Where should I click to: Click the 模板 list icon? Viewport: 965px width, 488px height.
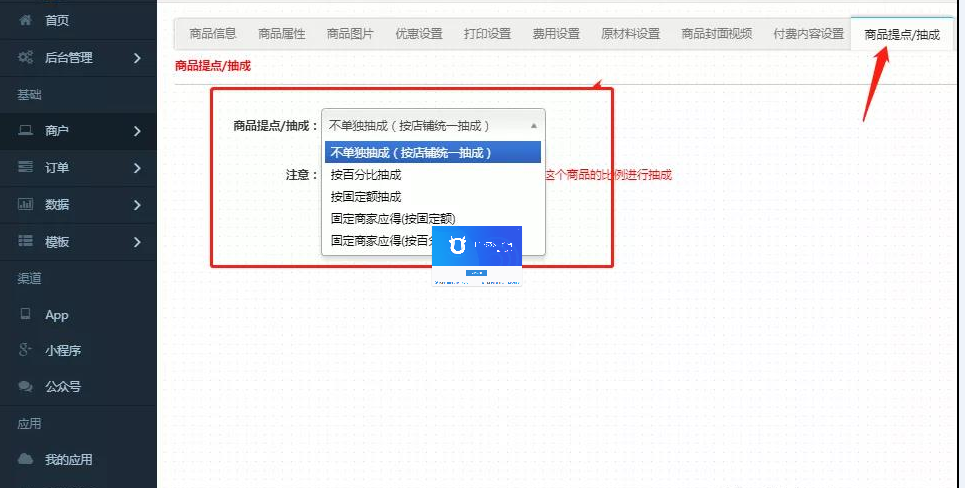click(x=25, y=241)
